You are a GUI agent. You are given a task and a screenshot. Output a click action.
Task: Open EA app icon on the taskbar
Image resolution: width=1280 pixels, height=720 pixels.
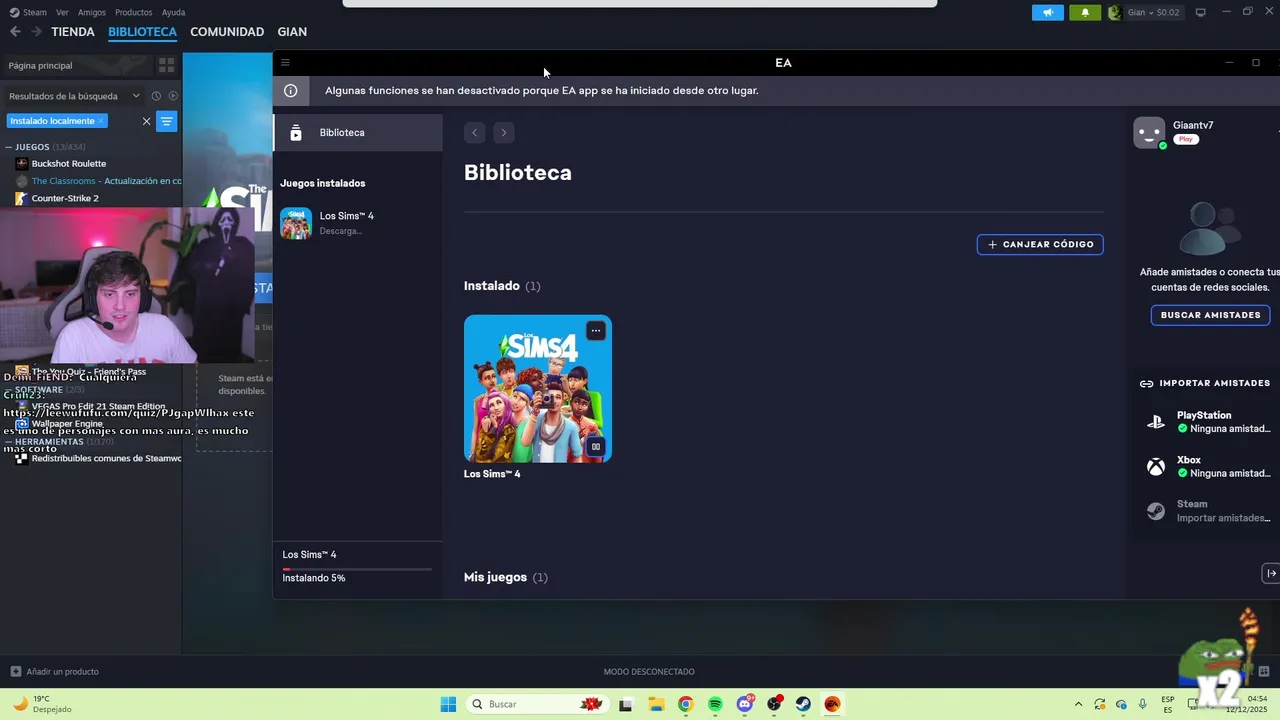[x=832, y=704]
